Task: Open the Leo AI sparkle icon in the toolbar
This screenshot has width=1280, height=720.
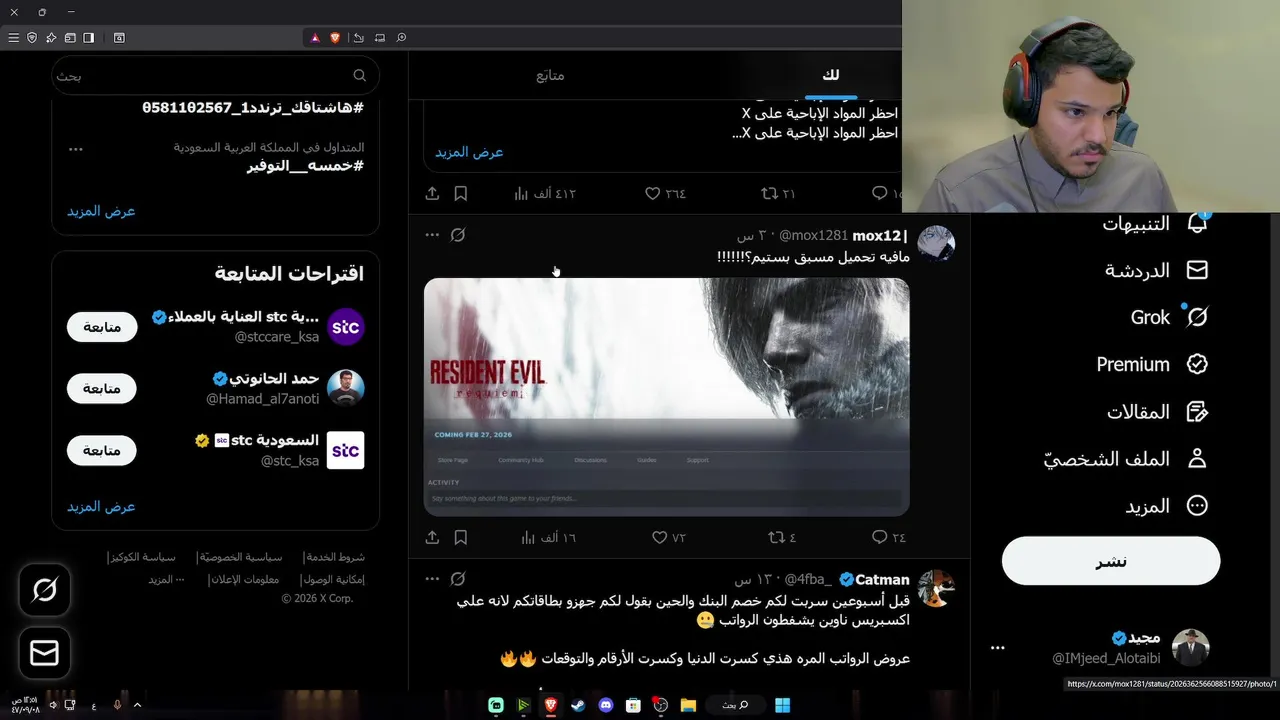Action: point(51,38)
